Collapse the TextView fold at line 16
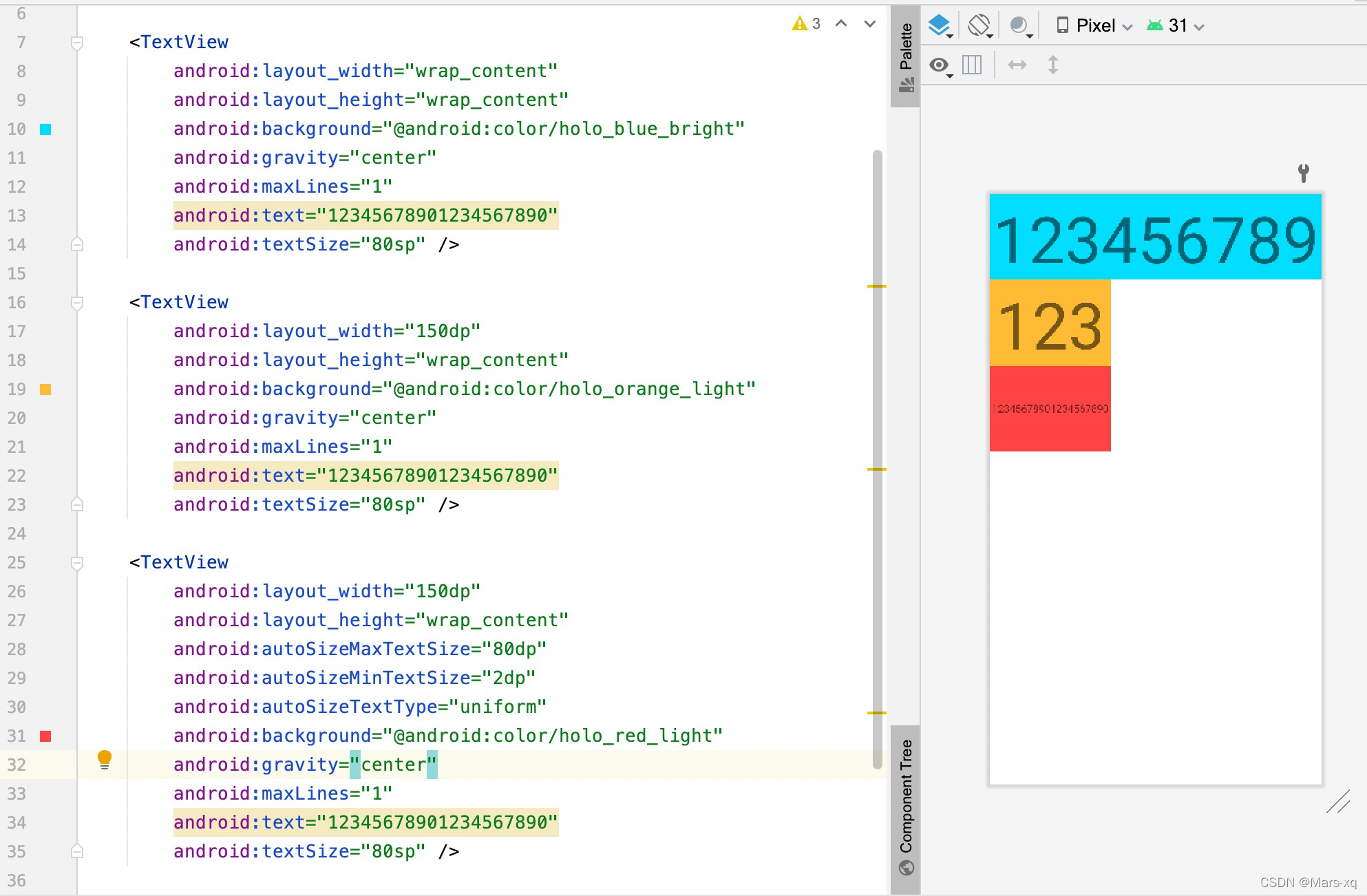The image size is (1367, 896). pyautogui.click(x=77, y=303)
